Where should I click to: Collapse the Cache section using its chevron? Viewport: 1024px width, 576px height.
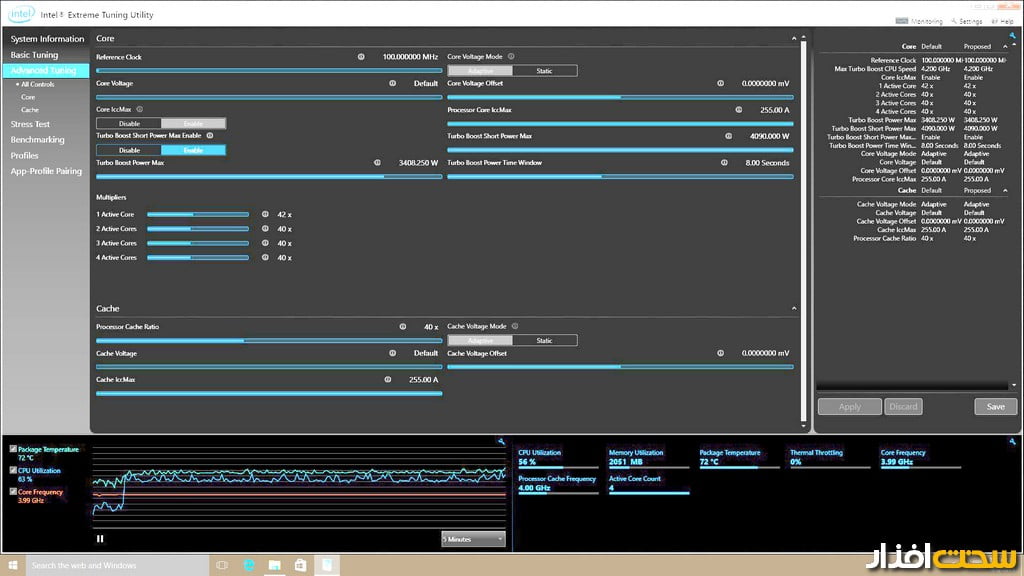pos(794,309)
